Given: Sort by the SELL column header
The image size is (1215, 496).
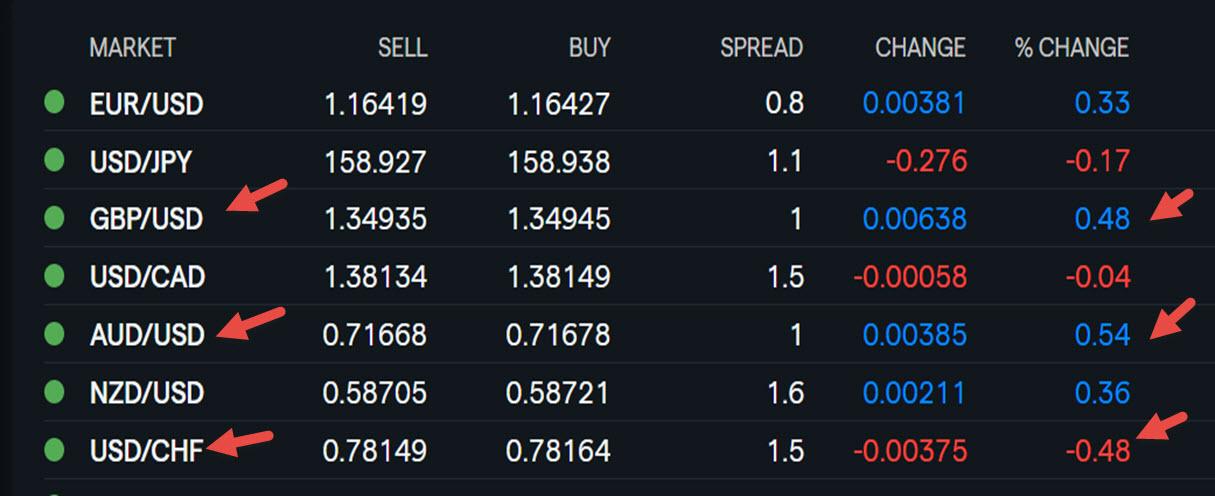Looking at the screenshot, I should [402, 47].
